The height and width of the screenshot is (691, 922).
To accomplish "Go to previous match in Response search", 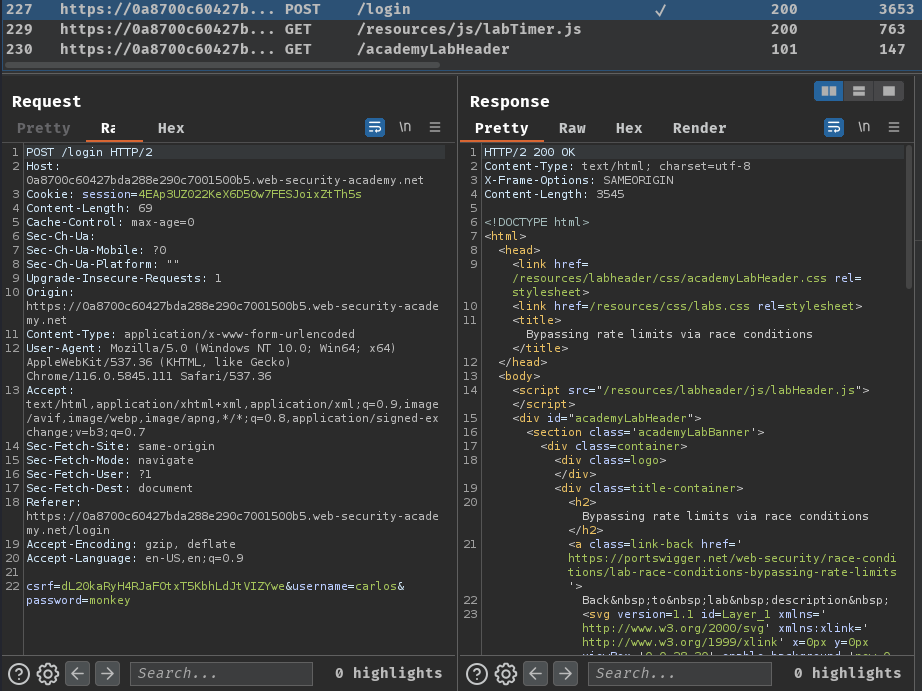I will point(536,673).
